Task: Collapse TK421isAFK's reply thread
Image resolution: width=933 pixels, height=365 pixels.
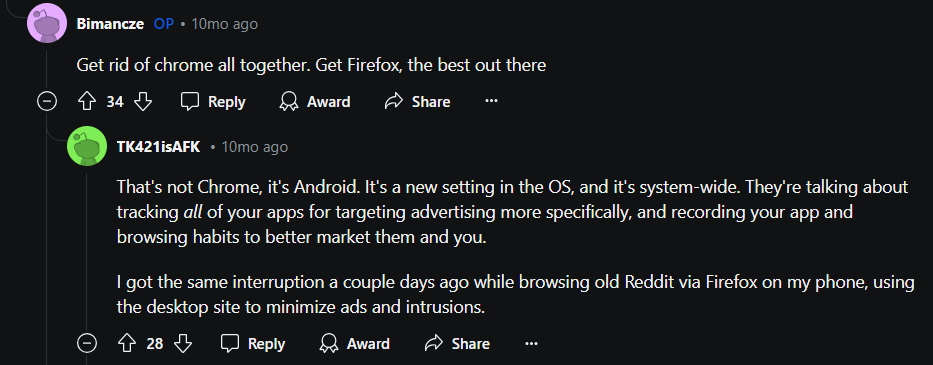Action: coord(87,344)
